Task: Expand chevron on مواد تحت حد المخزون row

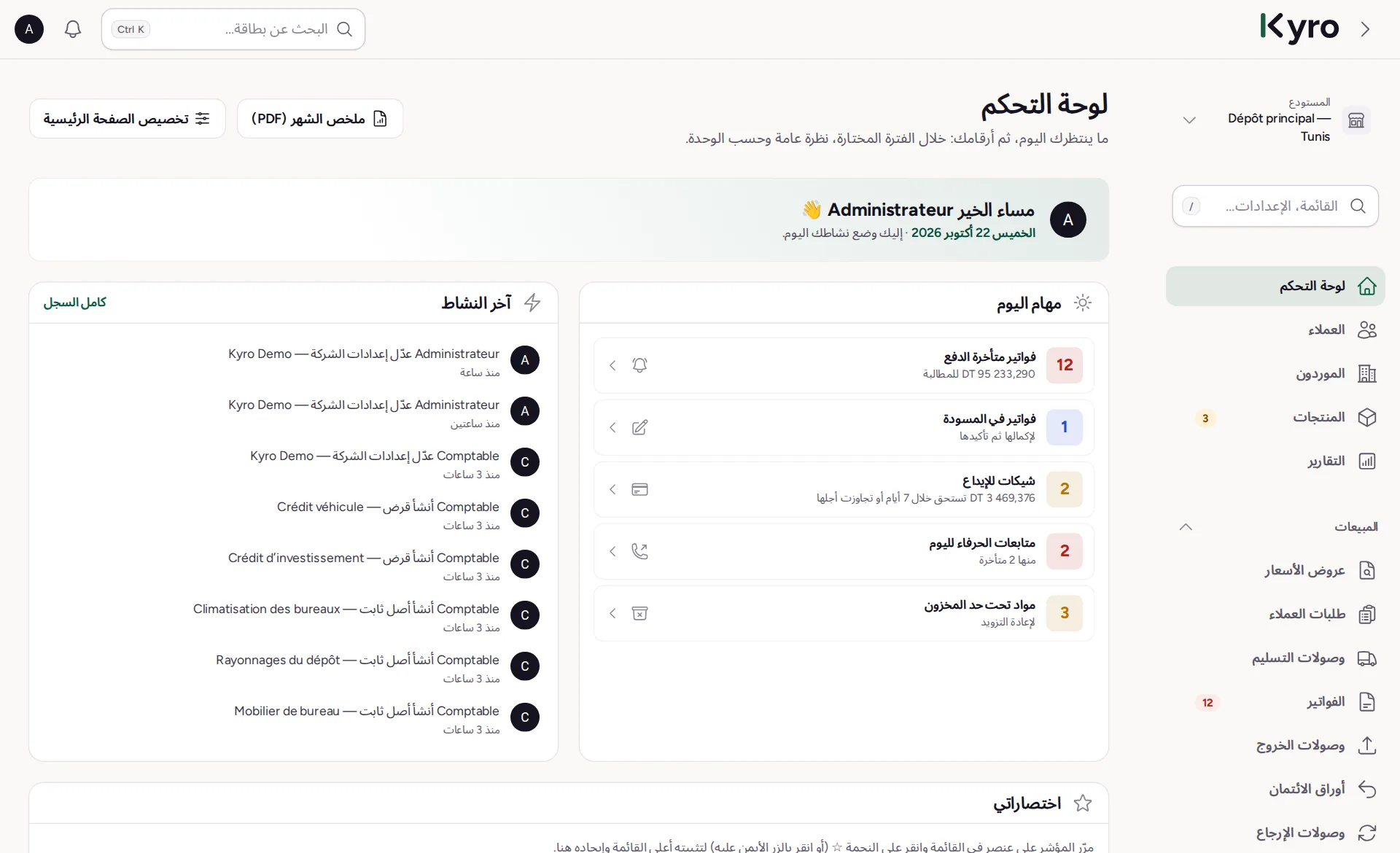Action: point(612,613)
